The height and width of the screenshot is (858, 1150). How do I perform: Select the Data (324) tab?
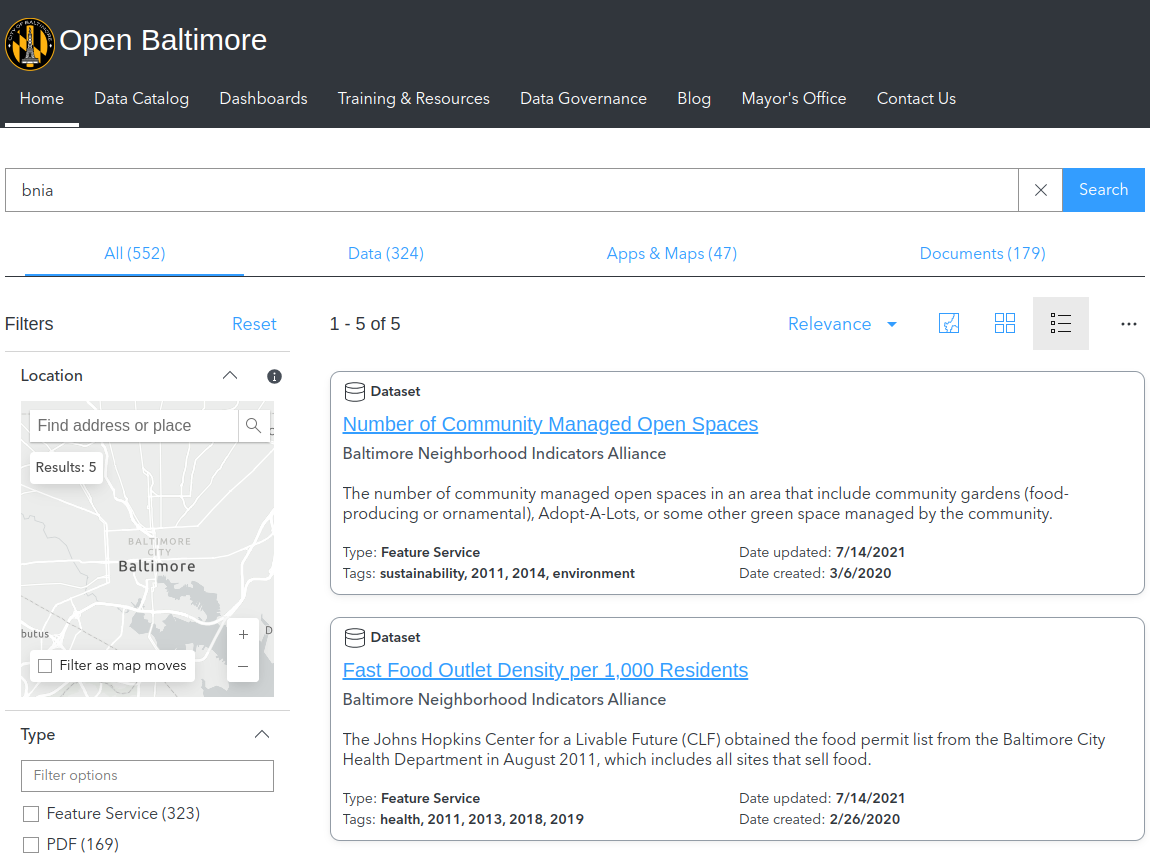tap(386, 254)
